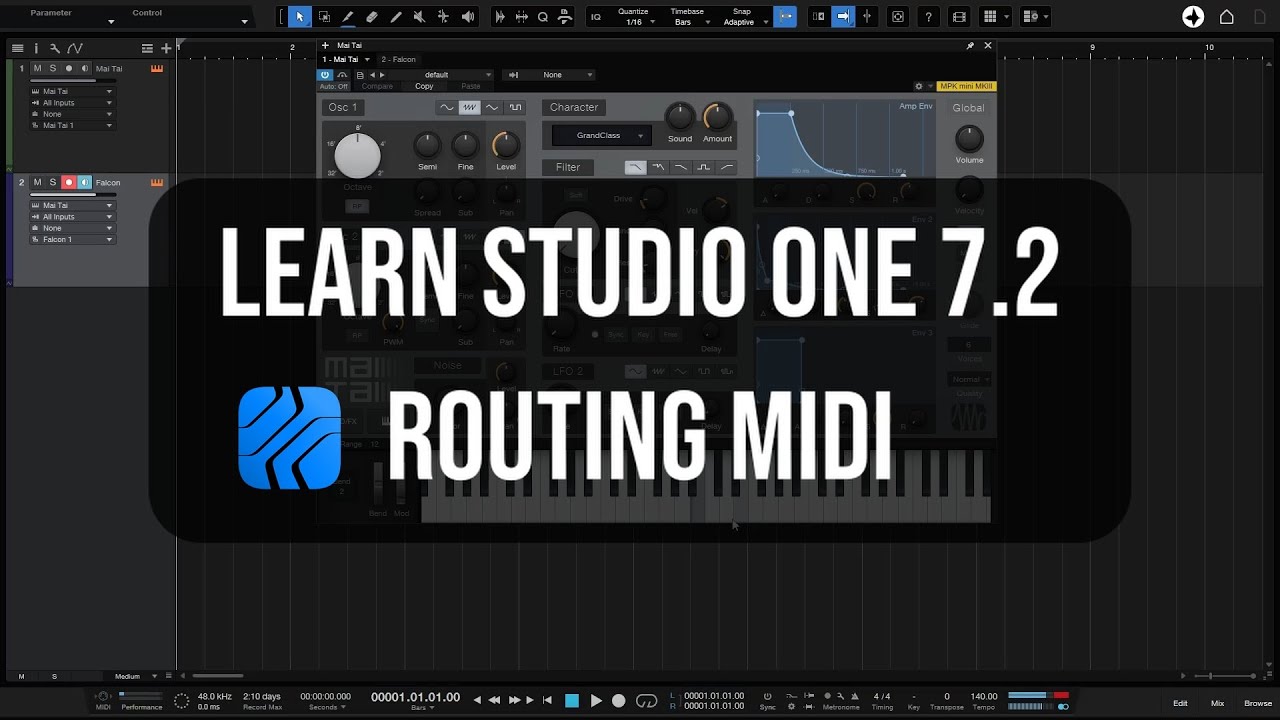Click the Falcon track keyboard icon
The image size is (1280, 720).
click(x=157, y=182)
